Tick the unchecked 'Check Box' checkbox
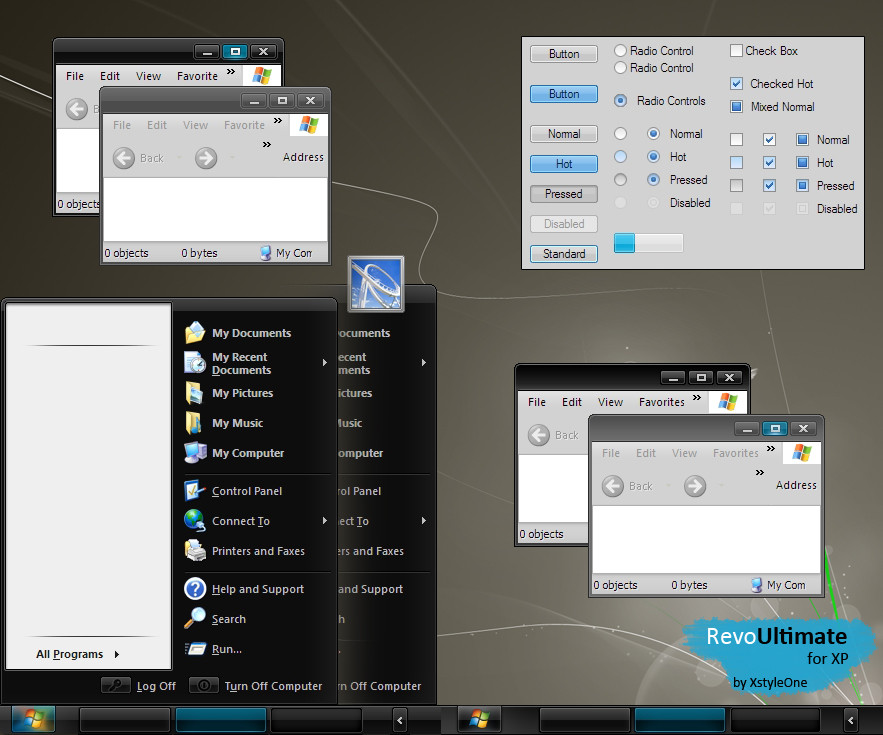 [737, 51]
